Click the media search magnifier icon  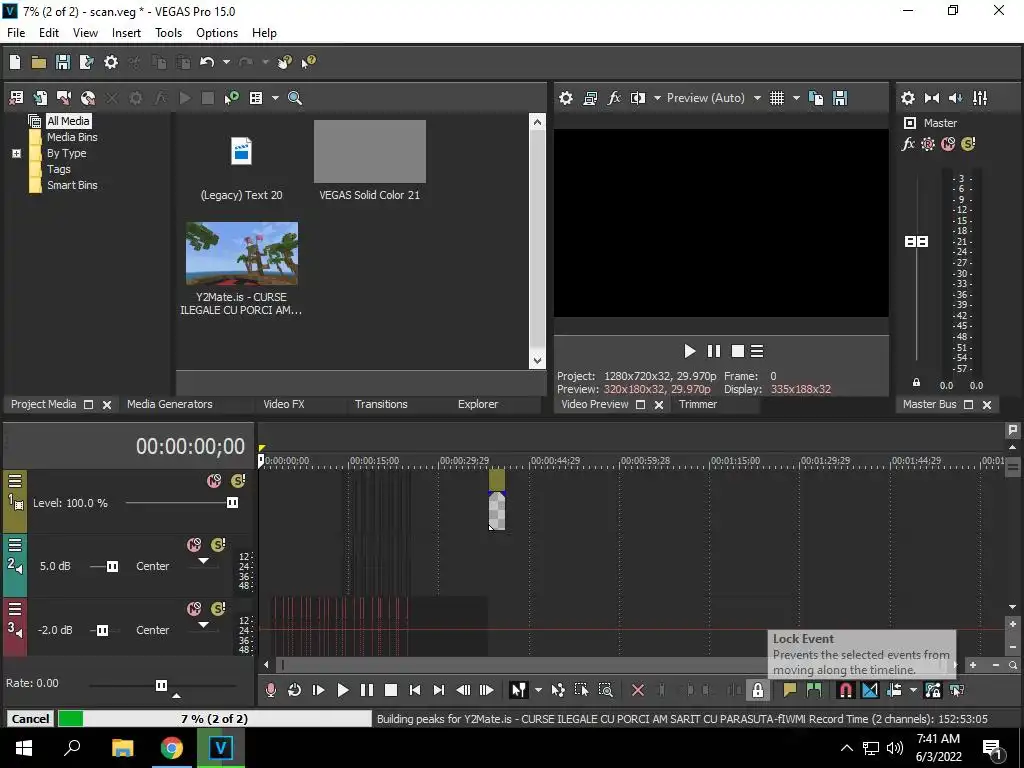click(295, 98)
